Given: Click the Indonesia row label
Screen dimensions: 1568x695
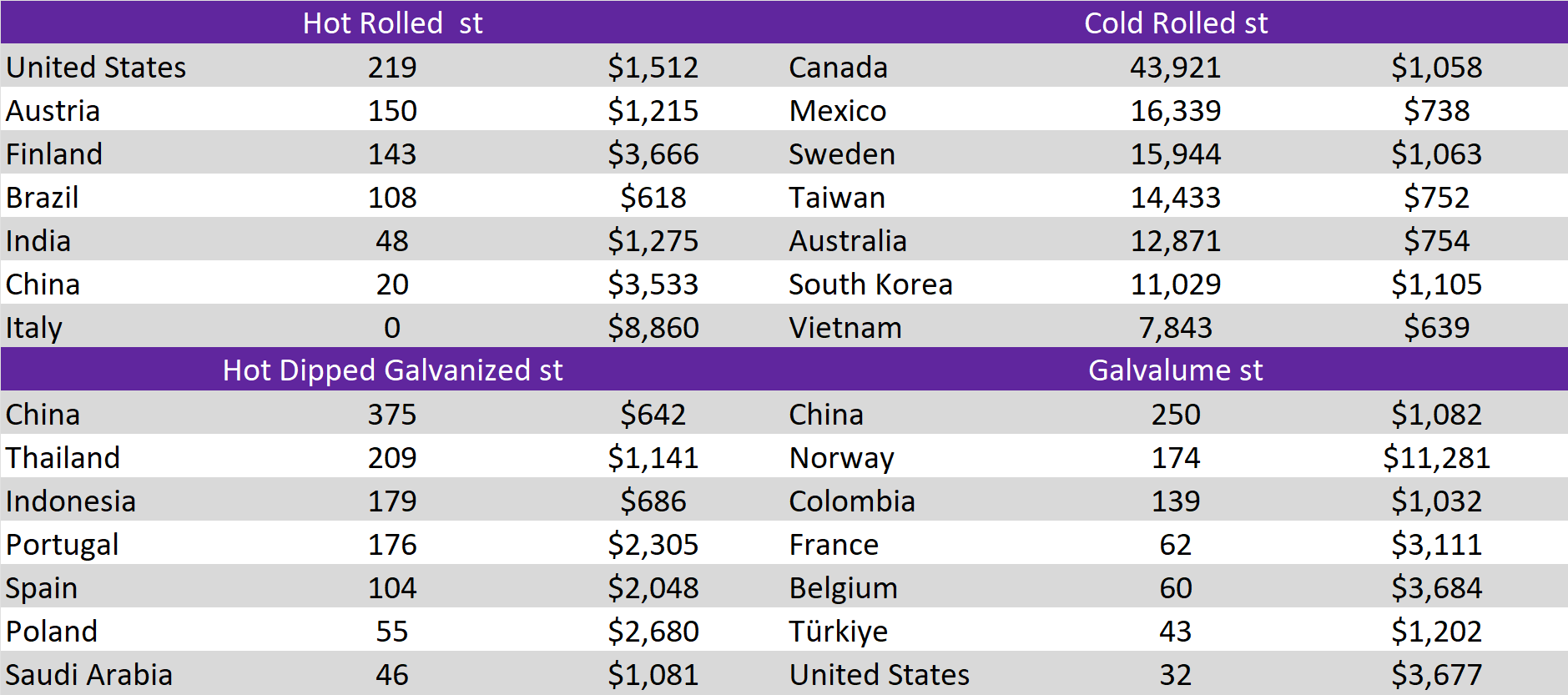Looking at the screenshot, I should click(71, 501).
